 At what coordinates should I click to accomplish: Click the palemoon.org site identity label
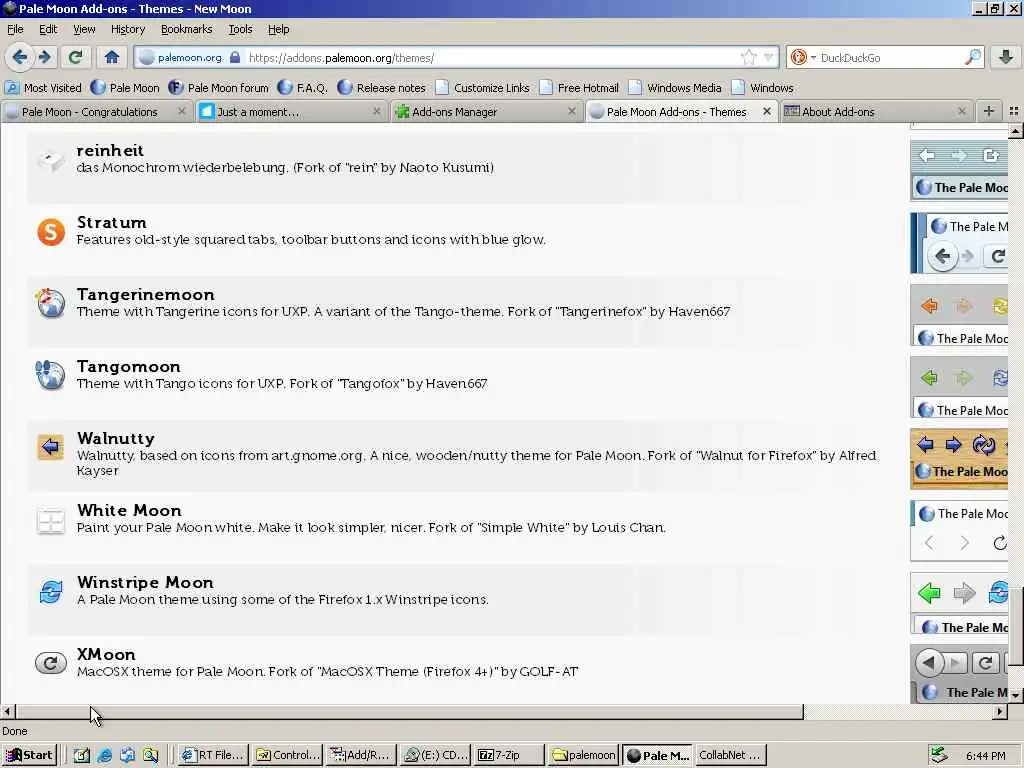click(x=189, y=57)
